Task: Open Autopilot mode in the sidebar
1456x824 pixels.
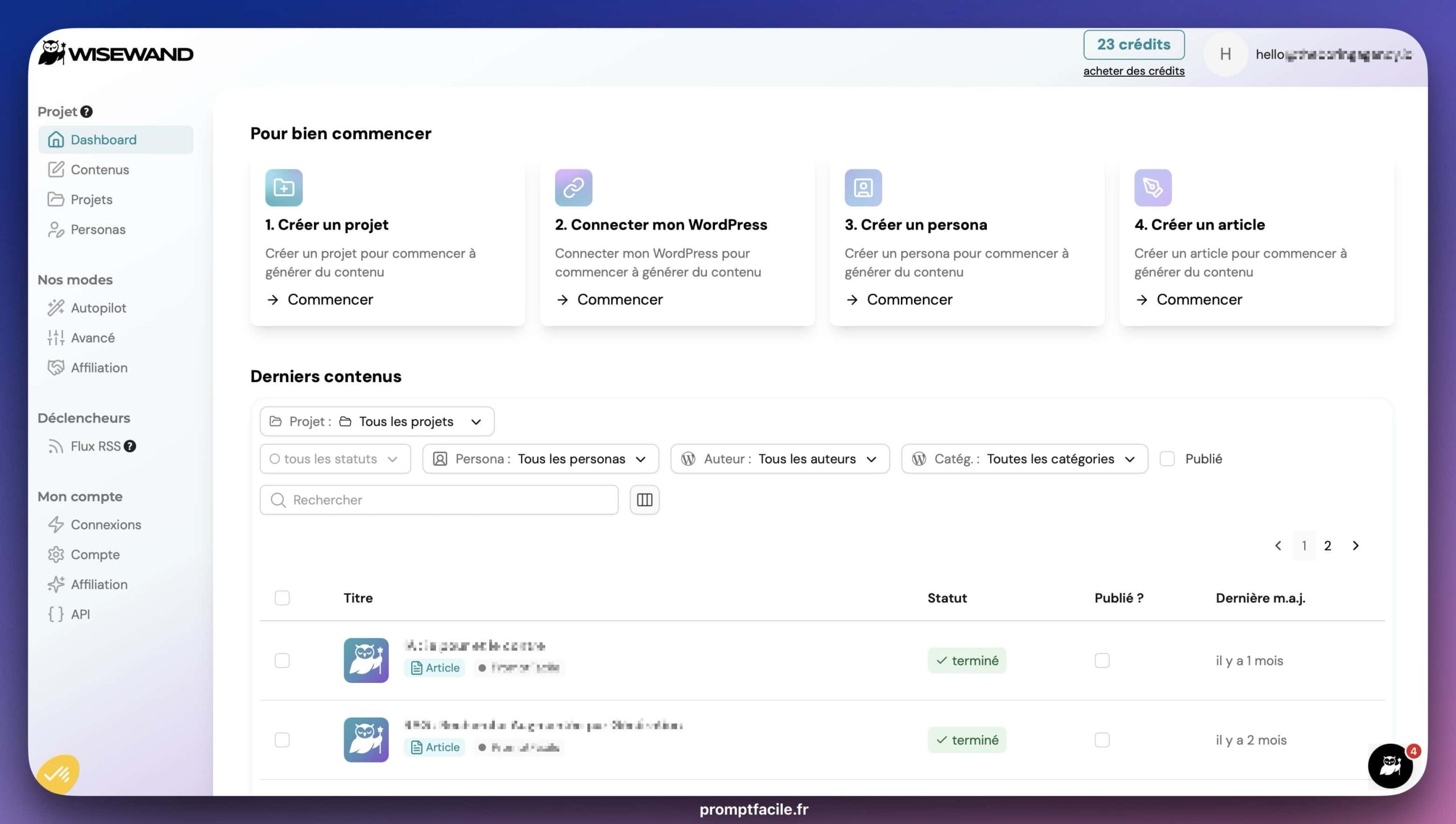Action: (98, 308)
